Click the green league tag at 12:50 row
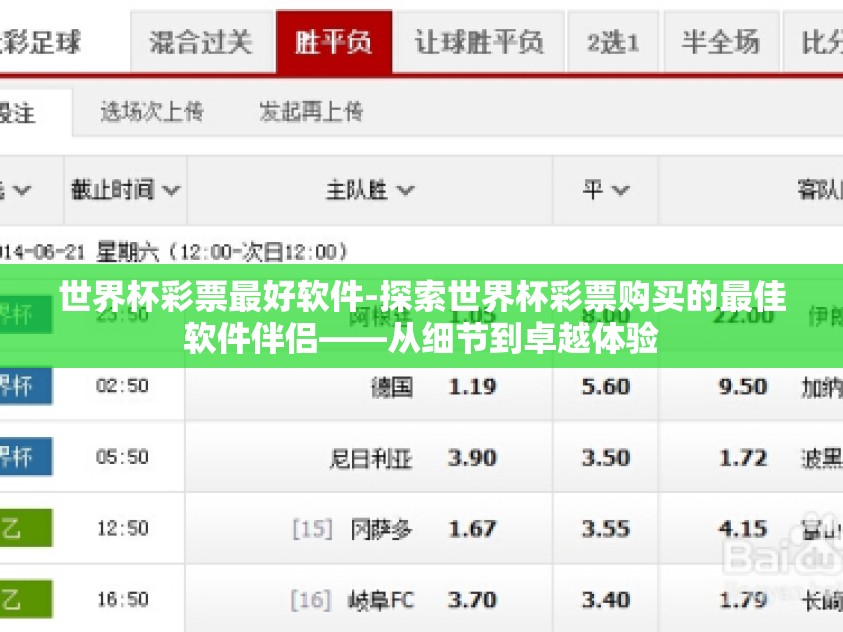 tap(26, 528)
